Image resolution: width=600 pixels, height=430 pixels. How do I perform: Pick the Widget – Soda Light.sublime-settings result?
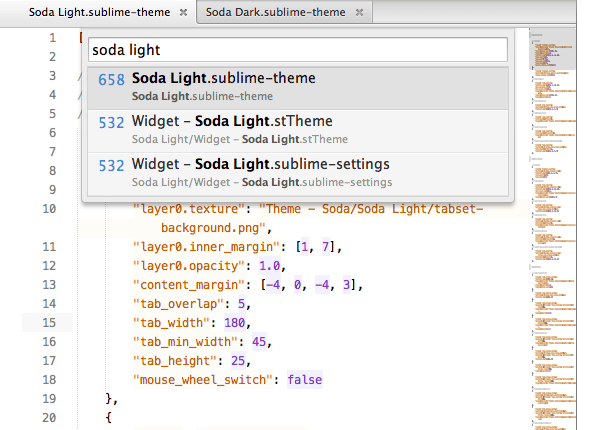click(298, 172)
